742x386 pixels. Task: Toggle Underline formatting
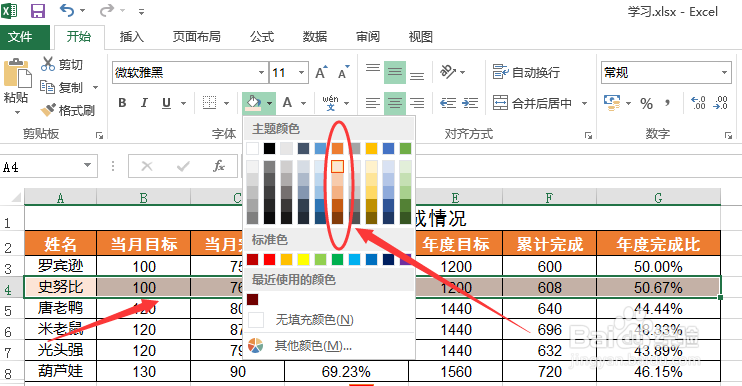click(166, 103)
